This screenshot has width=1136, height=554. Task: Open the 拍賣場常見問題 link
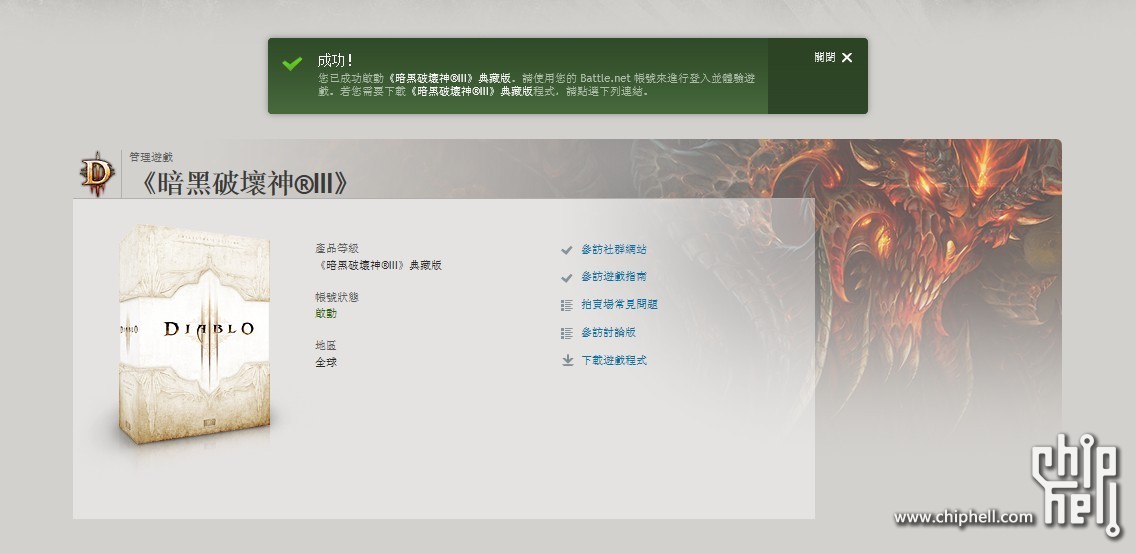pyautogui.click(x=619, y=304)
